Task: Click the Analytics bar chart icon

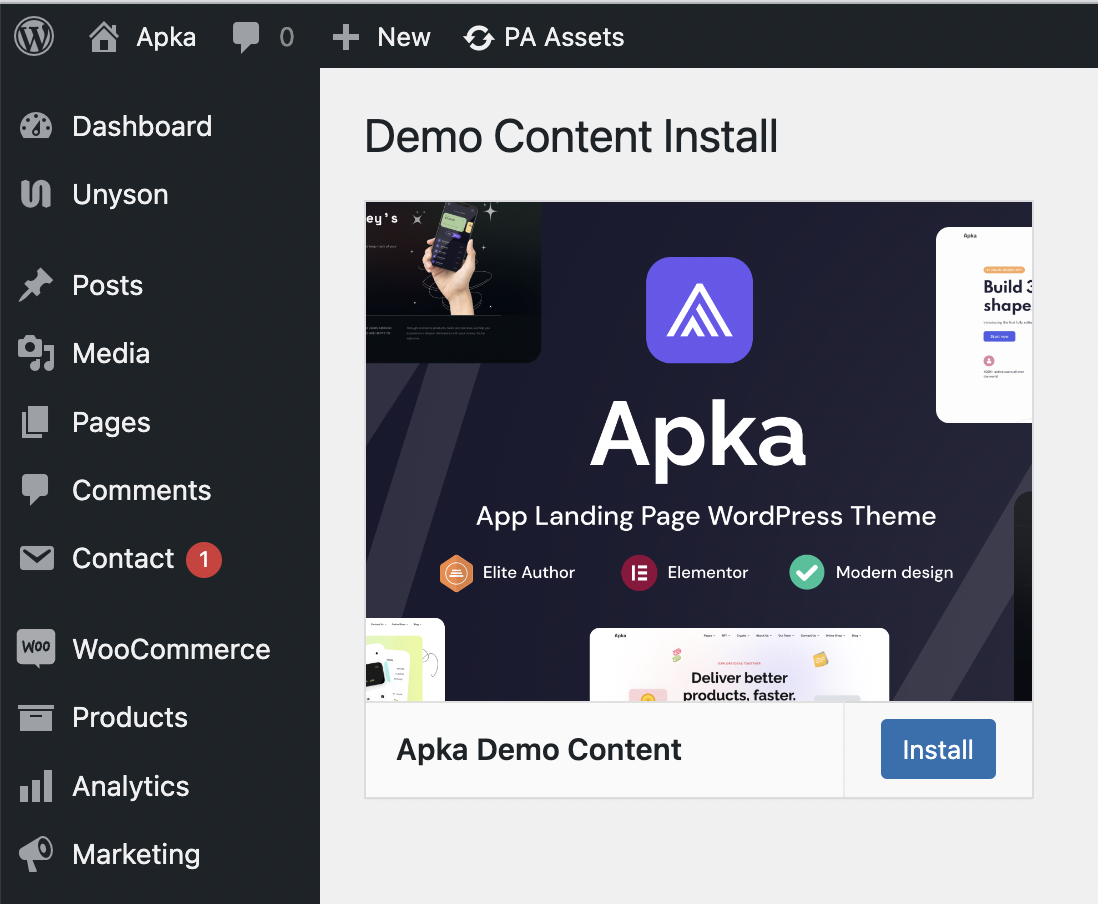Action: (x=36, y=787)
